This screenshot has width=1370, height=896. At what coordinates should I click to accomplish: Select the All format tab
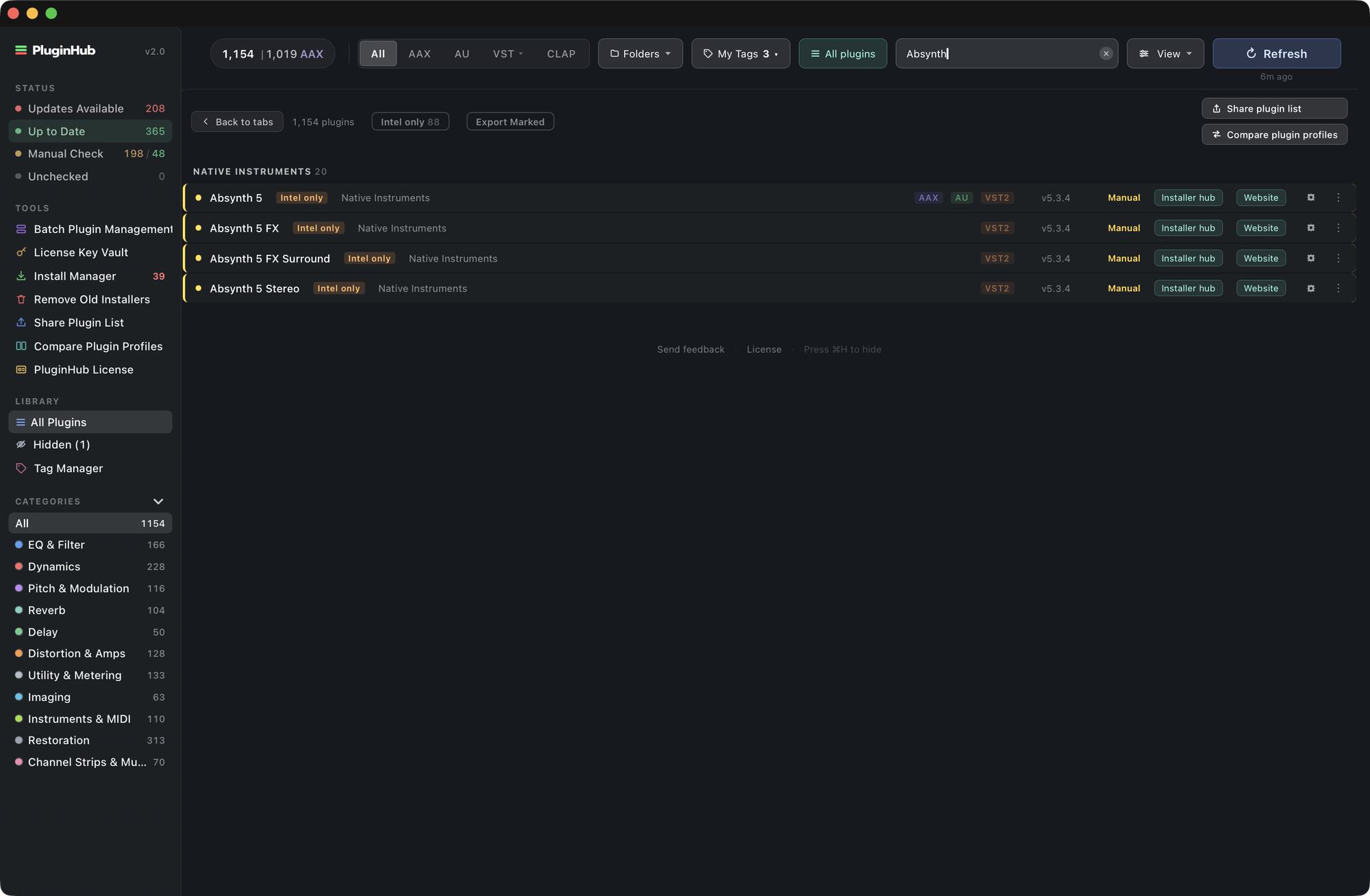pyautogui.click(x=378, y=53)
